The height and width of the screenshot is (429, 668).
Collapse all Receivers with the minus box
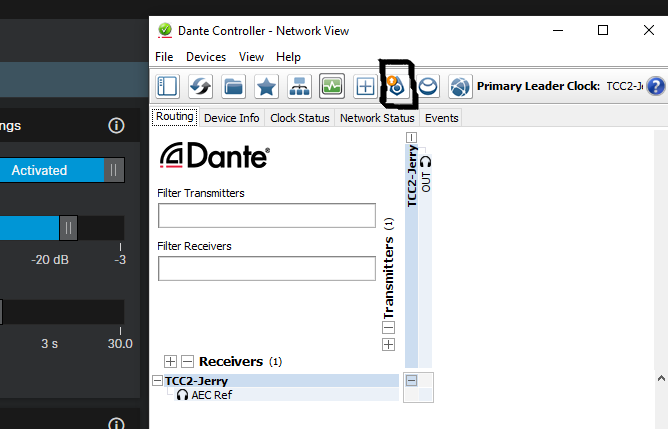point(187,361)
